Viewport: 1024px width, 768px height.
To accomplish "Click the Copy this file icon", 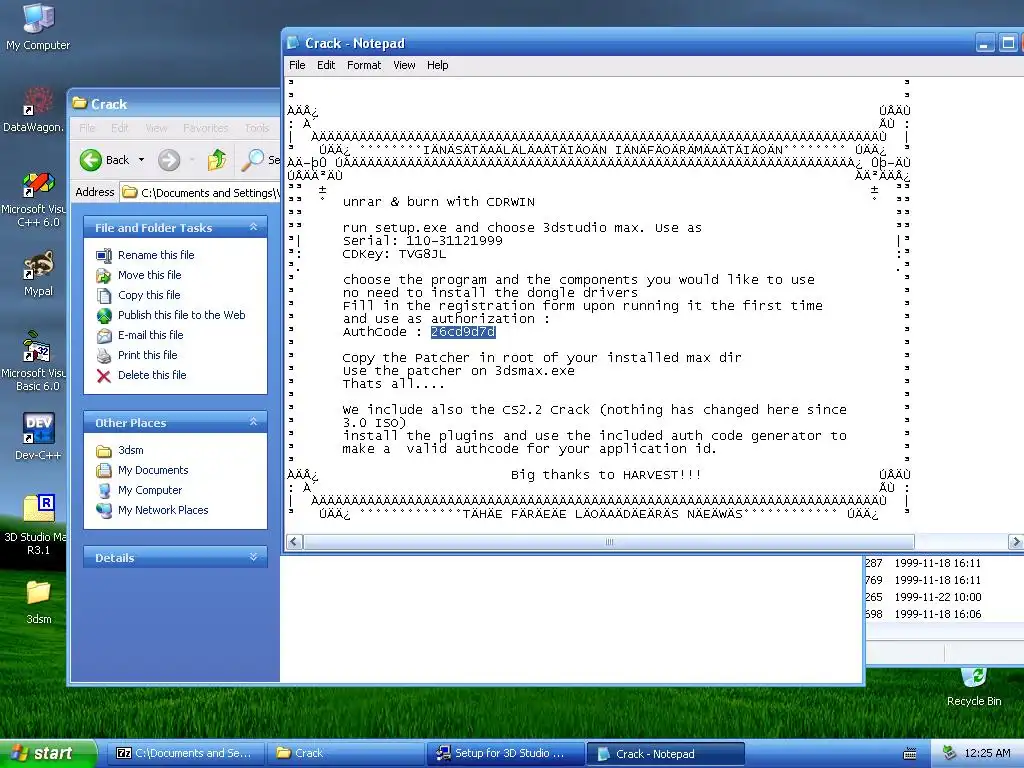I will [104, 295].
